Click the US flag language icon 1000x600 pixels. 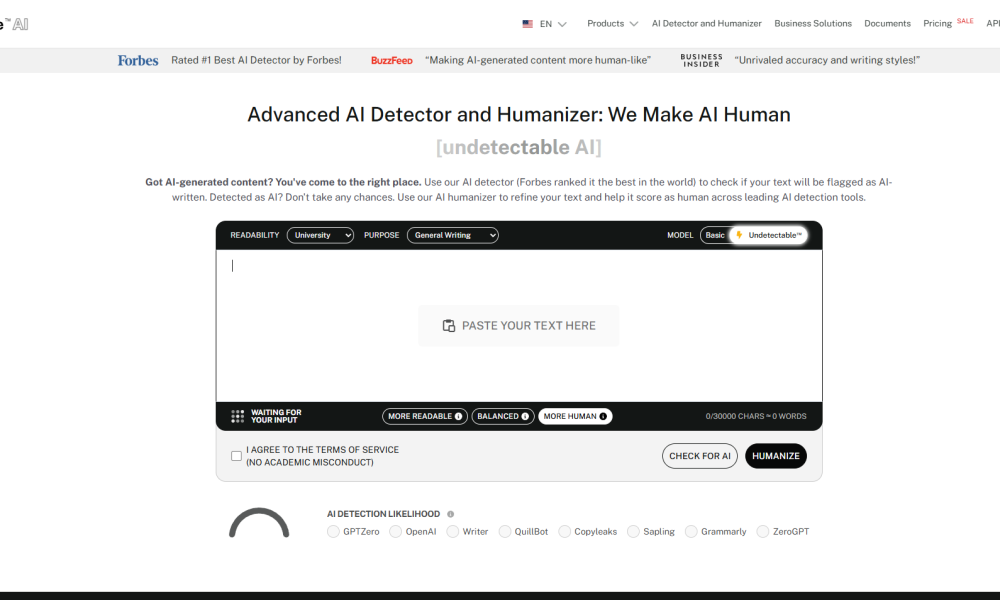tap(527, 24)
